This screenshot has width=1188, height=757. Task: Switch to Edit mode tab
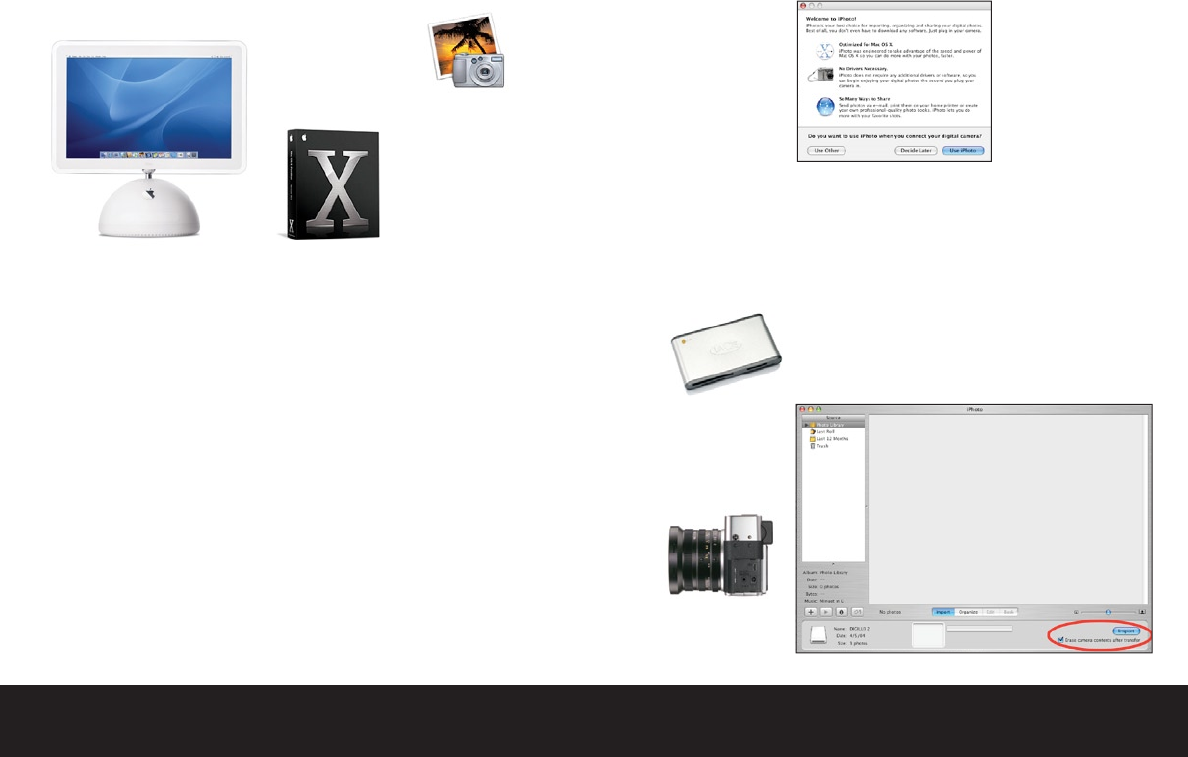point(990,612)
